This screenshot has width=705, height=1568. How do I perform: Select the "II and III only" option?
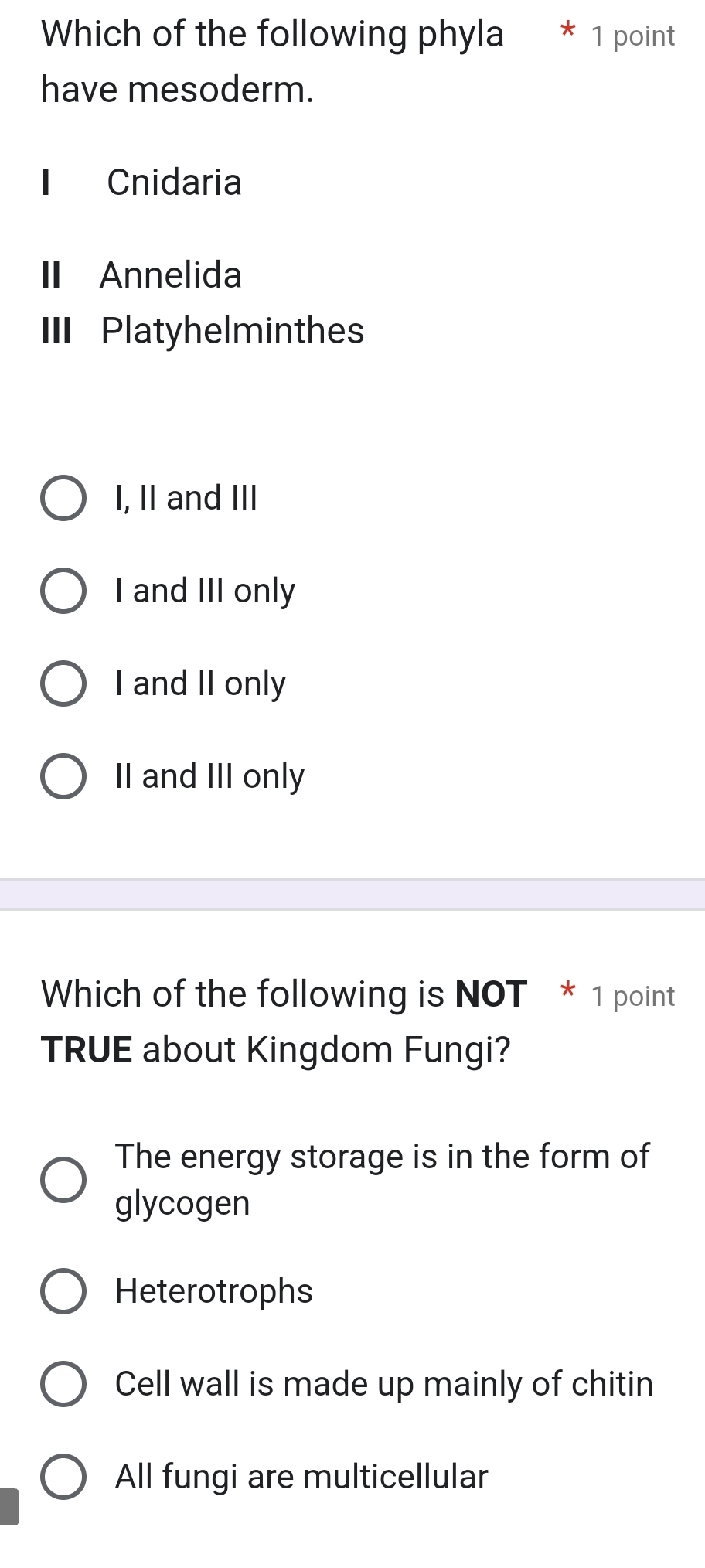click(x=64, y=776)
